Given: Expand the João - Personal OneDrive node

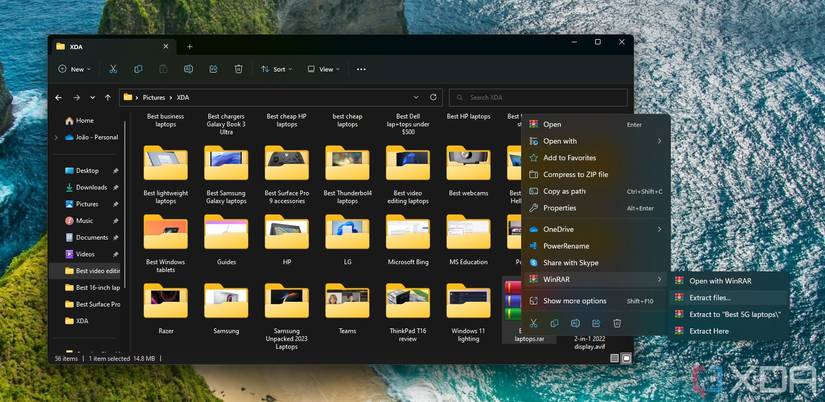Looking at the screenshot, I should pos(56,137).
